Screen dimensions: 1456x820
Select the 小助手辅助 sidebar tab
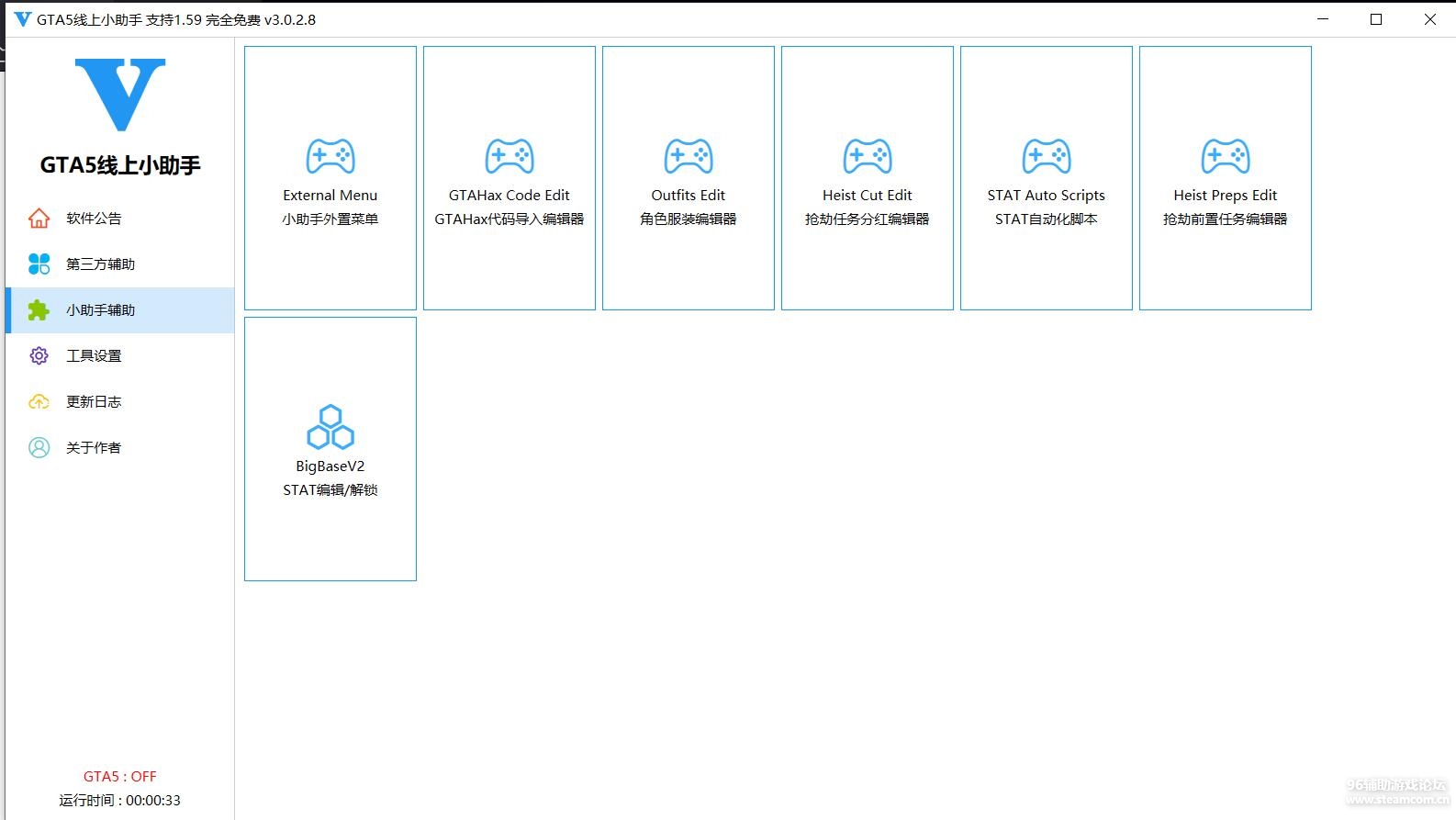pos(101,310)
